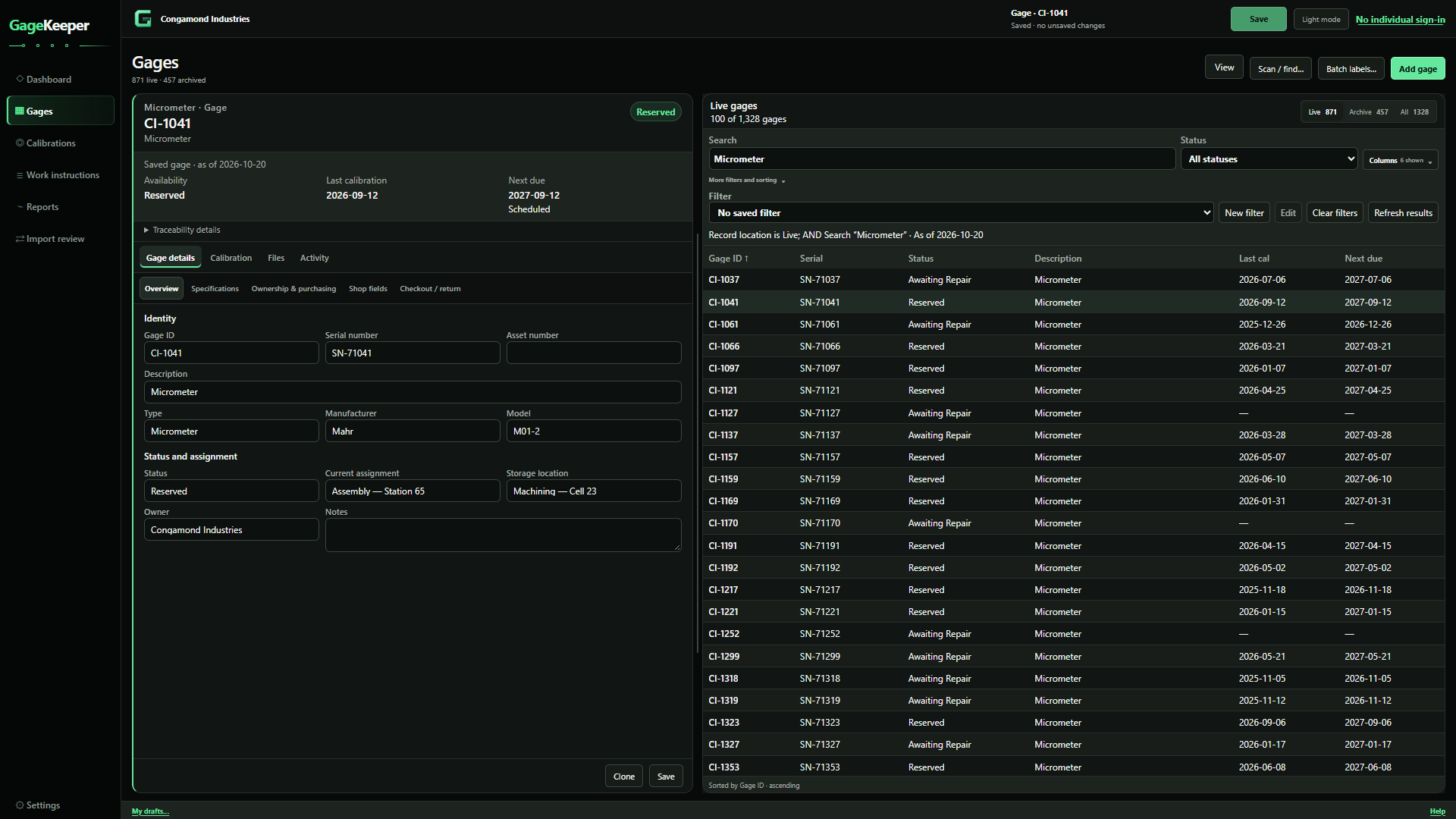The height and width of the screenshot is (819, 1456).
Task: Open Calibrations in the sidebar
Action: pos(61,143)
